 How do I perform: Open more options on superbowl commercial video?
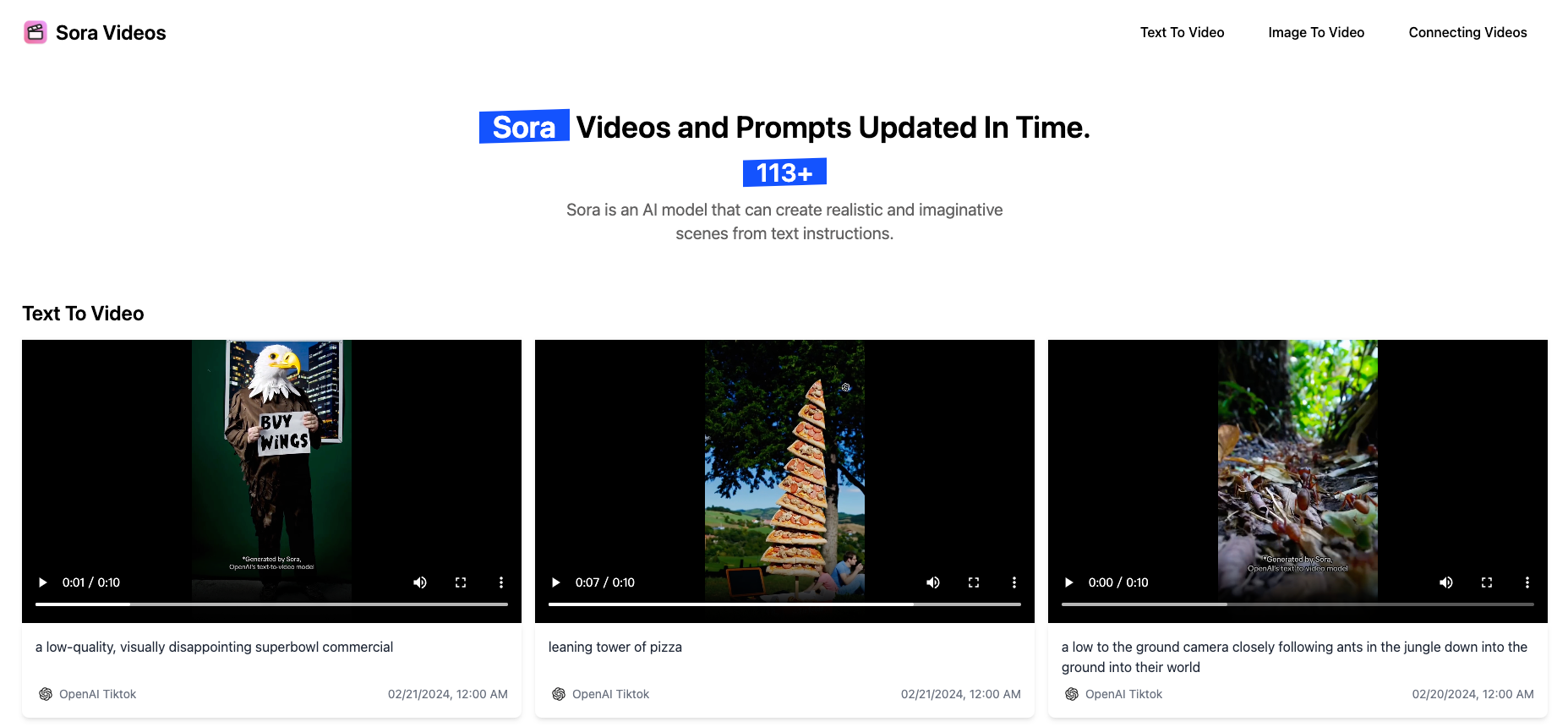pyautogui.click(x=501, y=582)
